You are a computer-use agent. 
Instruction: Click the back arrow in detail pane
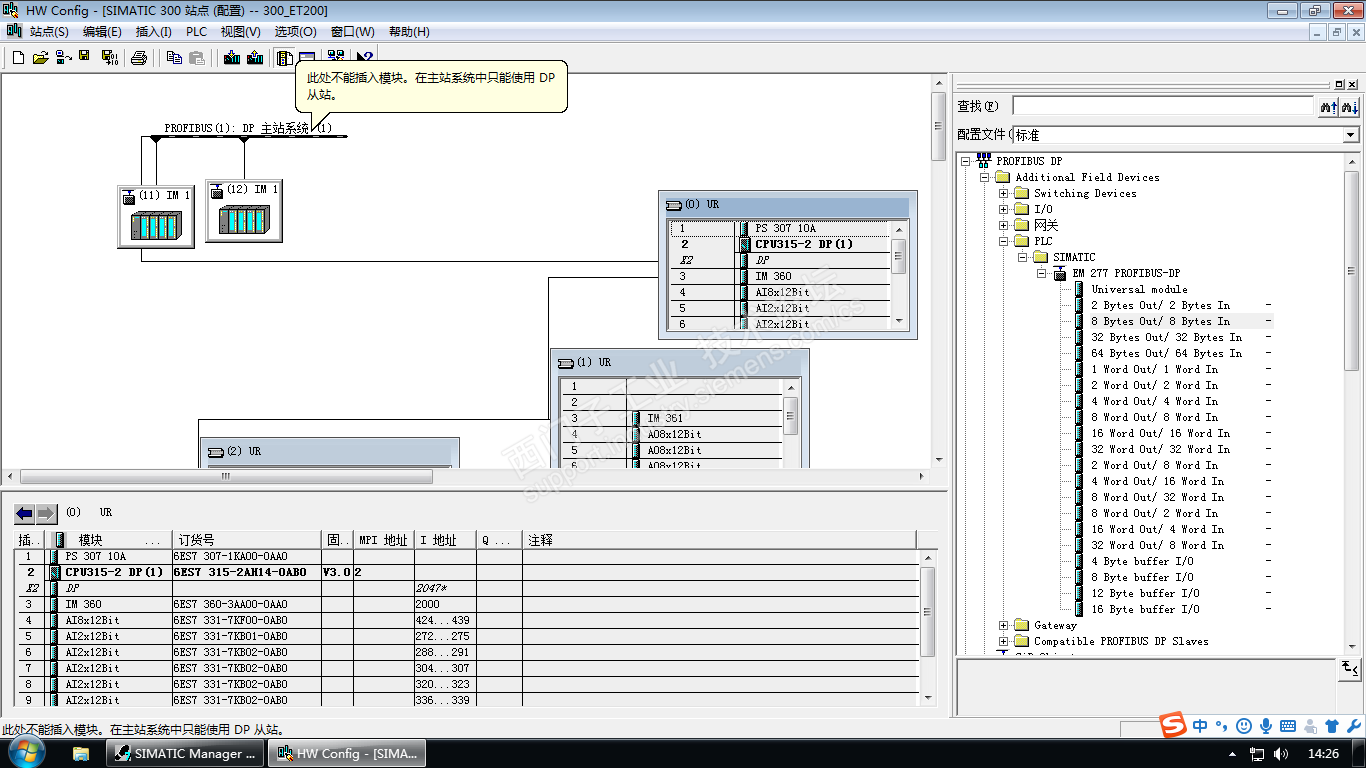click(25, 514)
